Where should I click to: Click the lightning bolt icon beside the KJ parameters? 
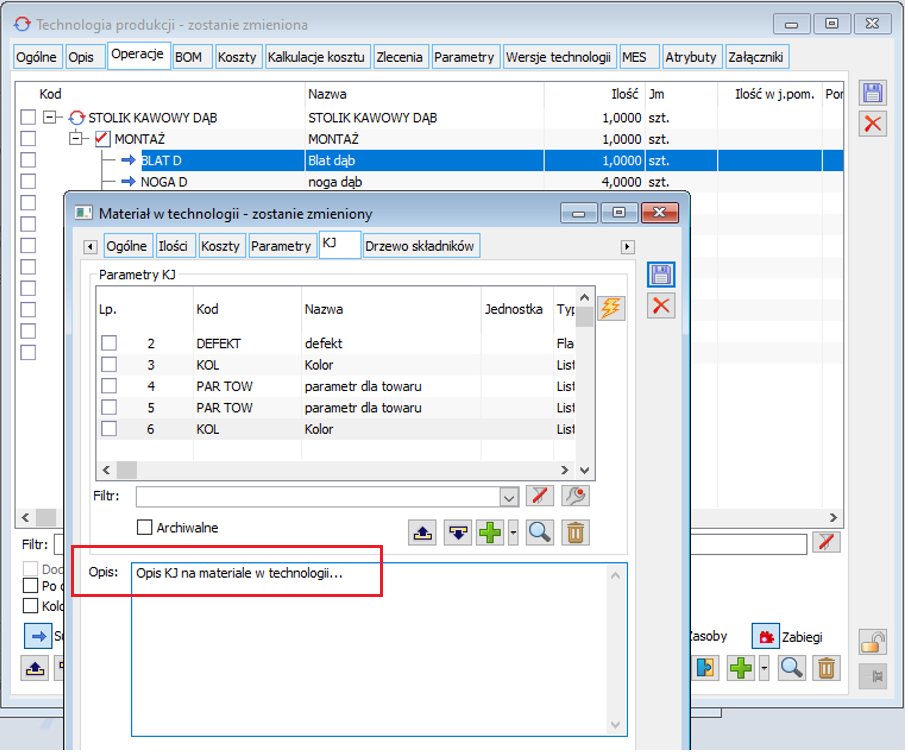[x=611, y=309]
